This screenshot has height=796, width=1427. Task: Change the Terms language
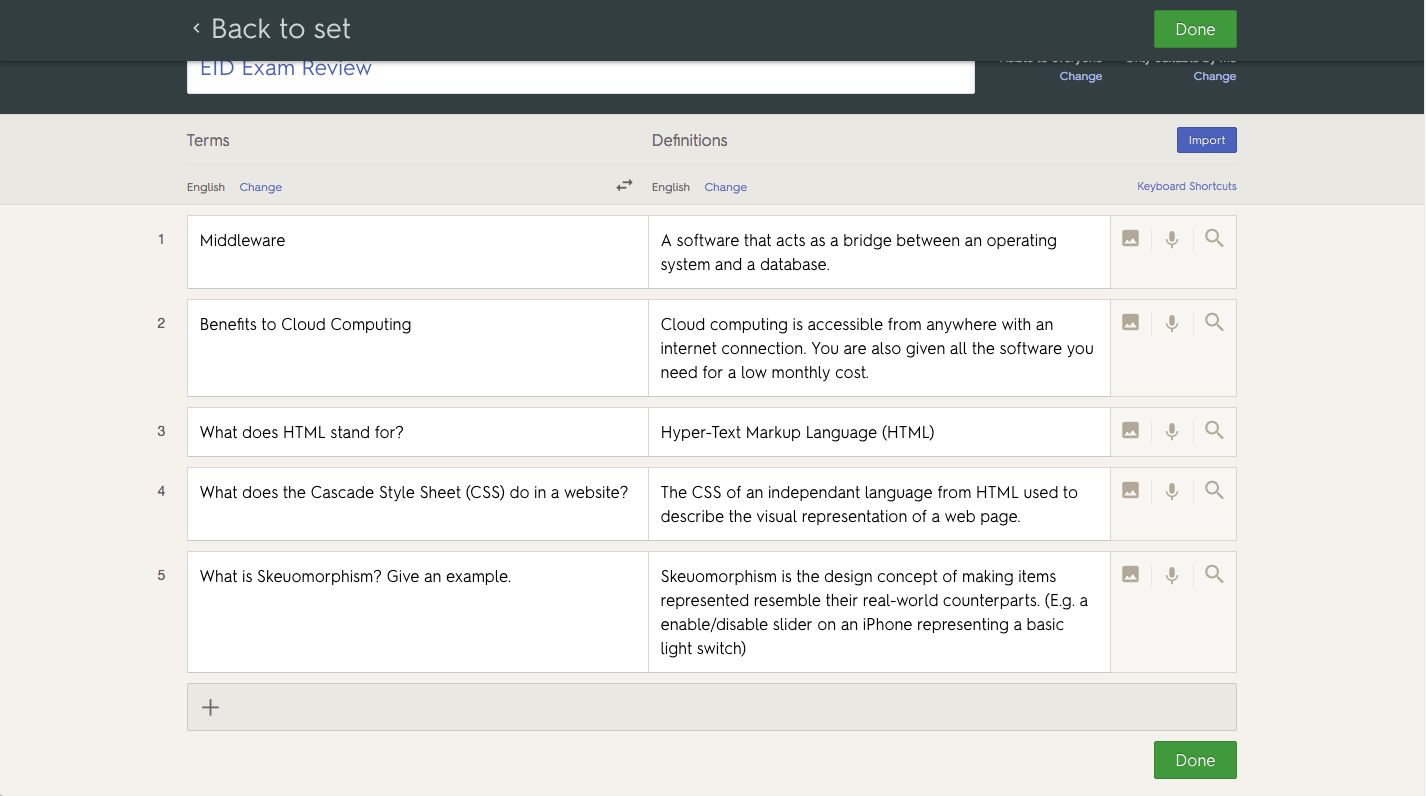pyautogui.click(x=260, y=187)
